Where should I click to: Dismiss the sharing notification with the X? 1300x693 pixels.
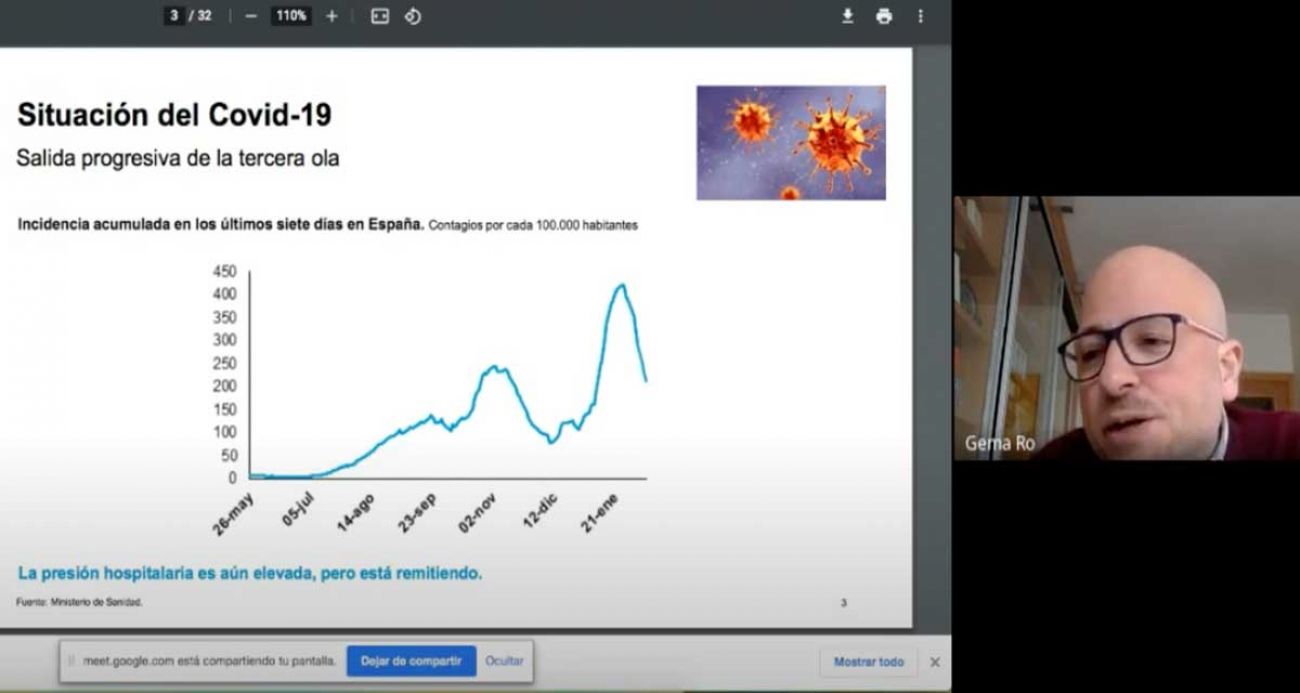(935, 661)
